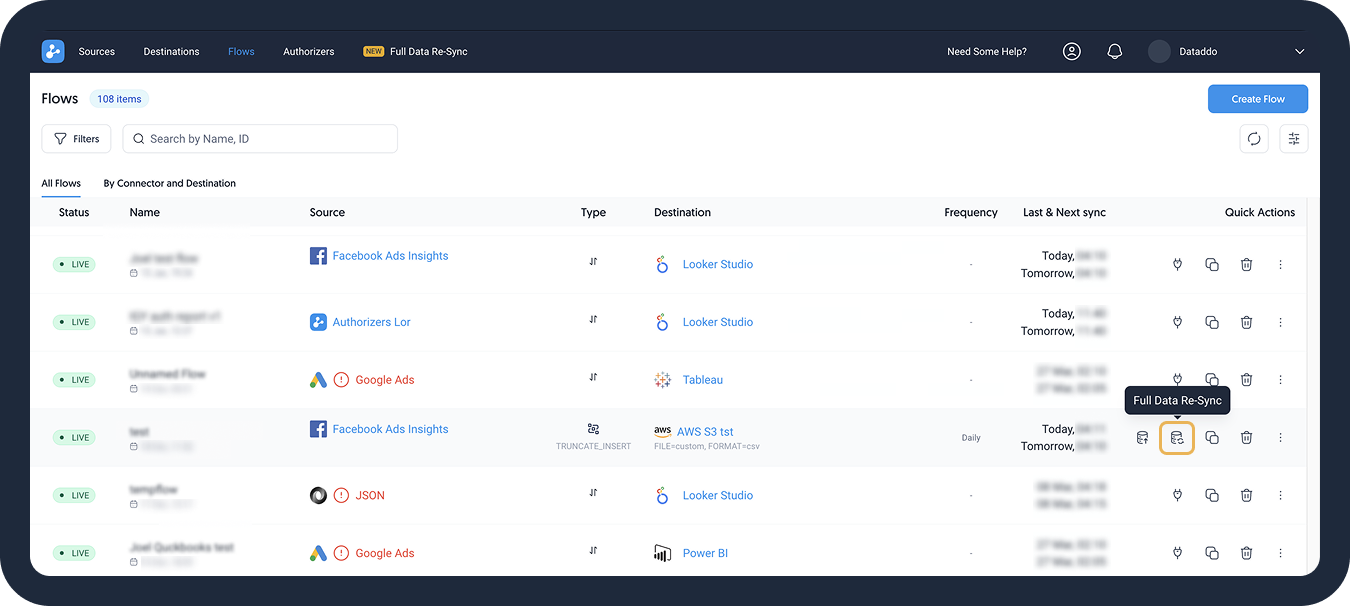The height and width of the screenshot is (606, 1350).
Task: Click plug icon in Authorizers Lor row
Action: click(x=1177, y=322)
